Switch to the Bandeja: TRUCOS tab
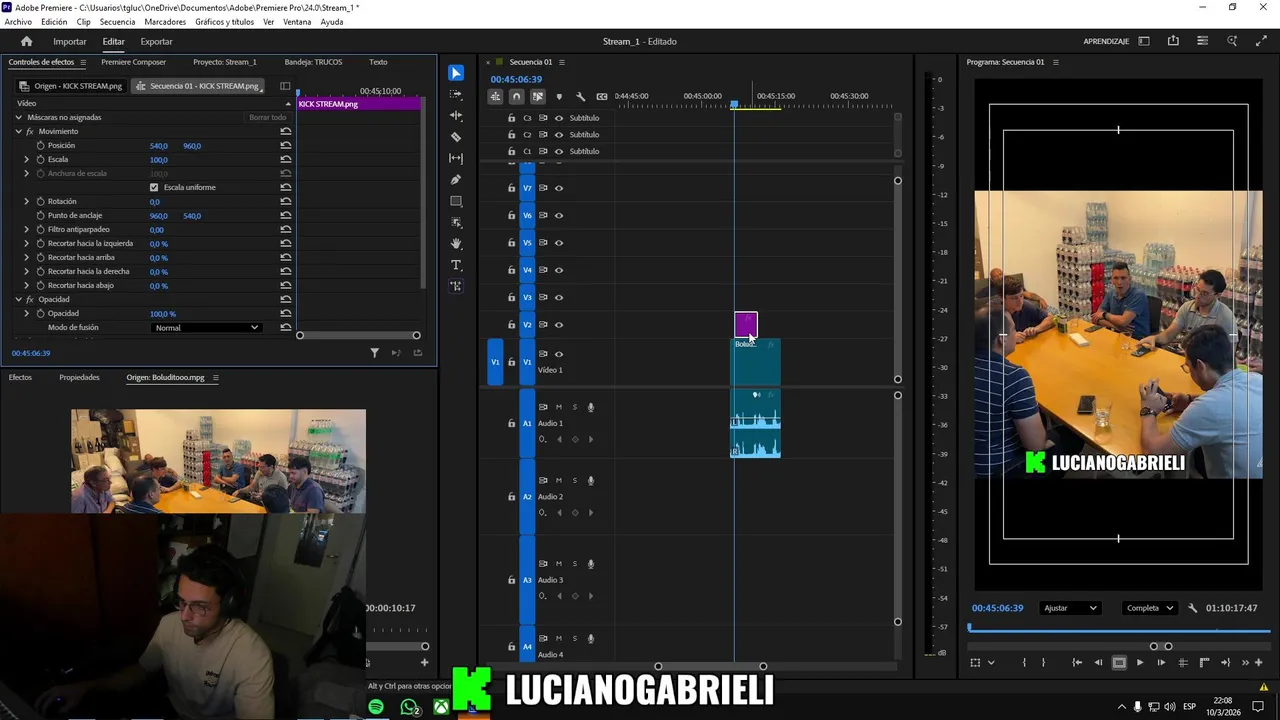The image size is (1280, 720). tap(313, 62)
